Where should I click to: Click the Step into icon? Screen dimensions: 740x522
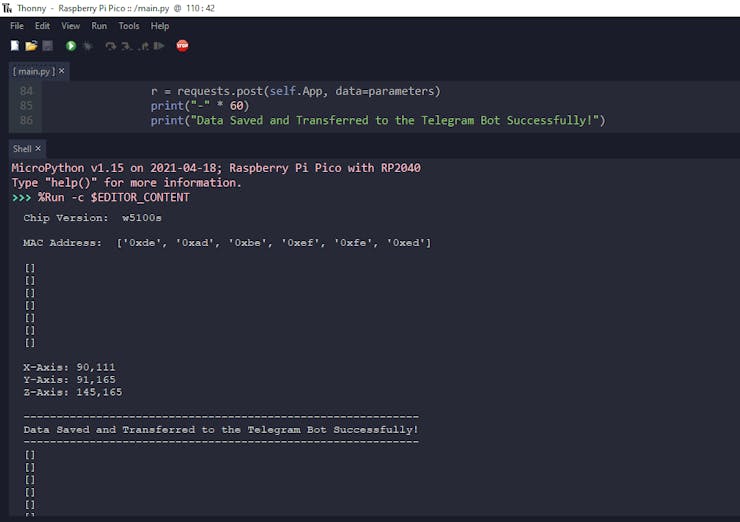126,46
